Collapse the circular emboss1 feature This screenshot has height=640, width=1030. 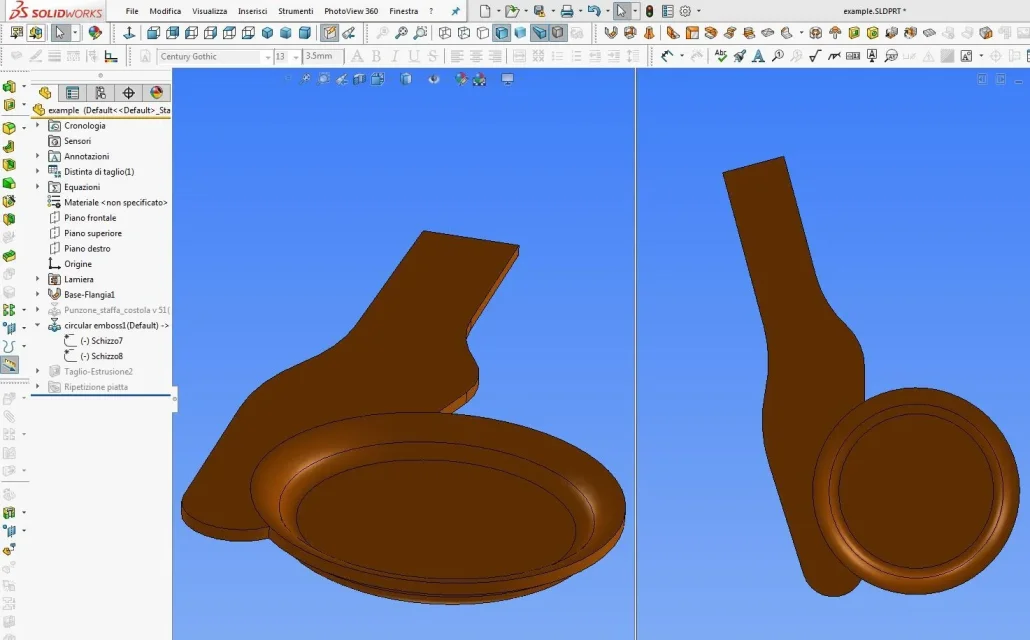37,325
